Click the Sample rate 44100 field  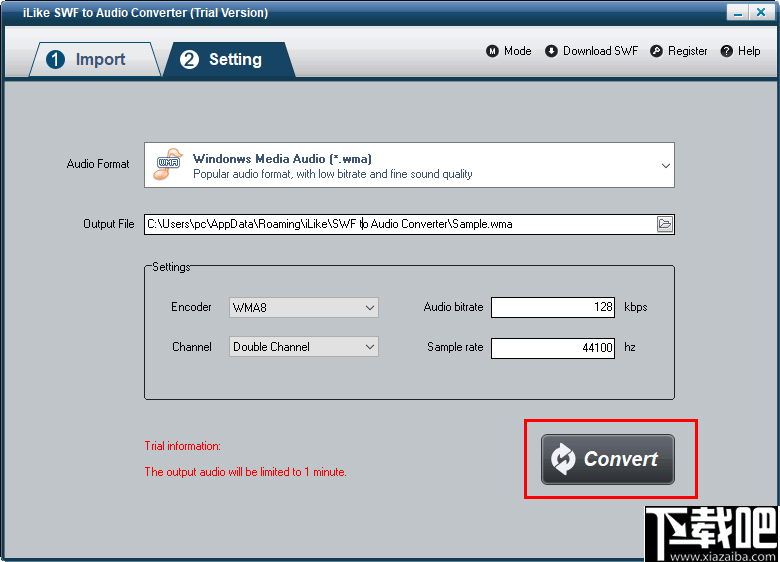click(x=553, y=348)
